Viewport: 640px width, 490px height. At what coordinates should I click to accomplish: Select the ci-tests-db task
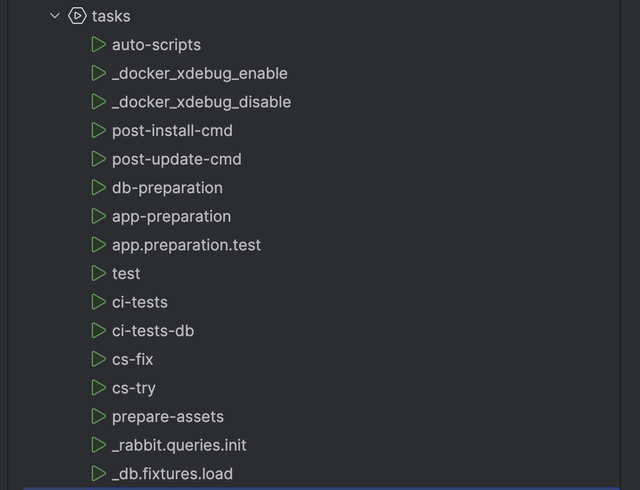153,330
